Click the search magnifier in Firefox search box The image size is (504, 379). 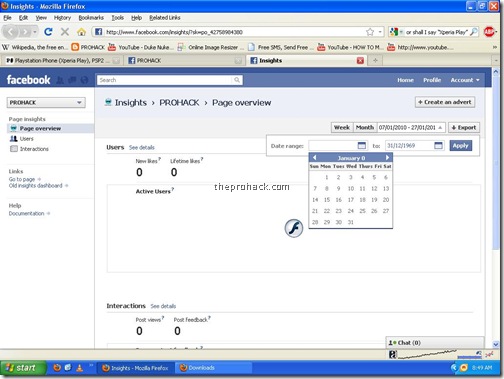click(x=473, y=32)
